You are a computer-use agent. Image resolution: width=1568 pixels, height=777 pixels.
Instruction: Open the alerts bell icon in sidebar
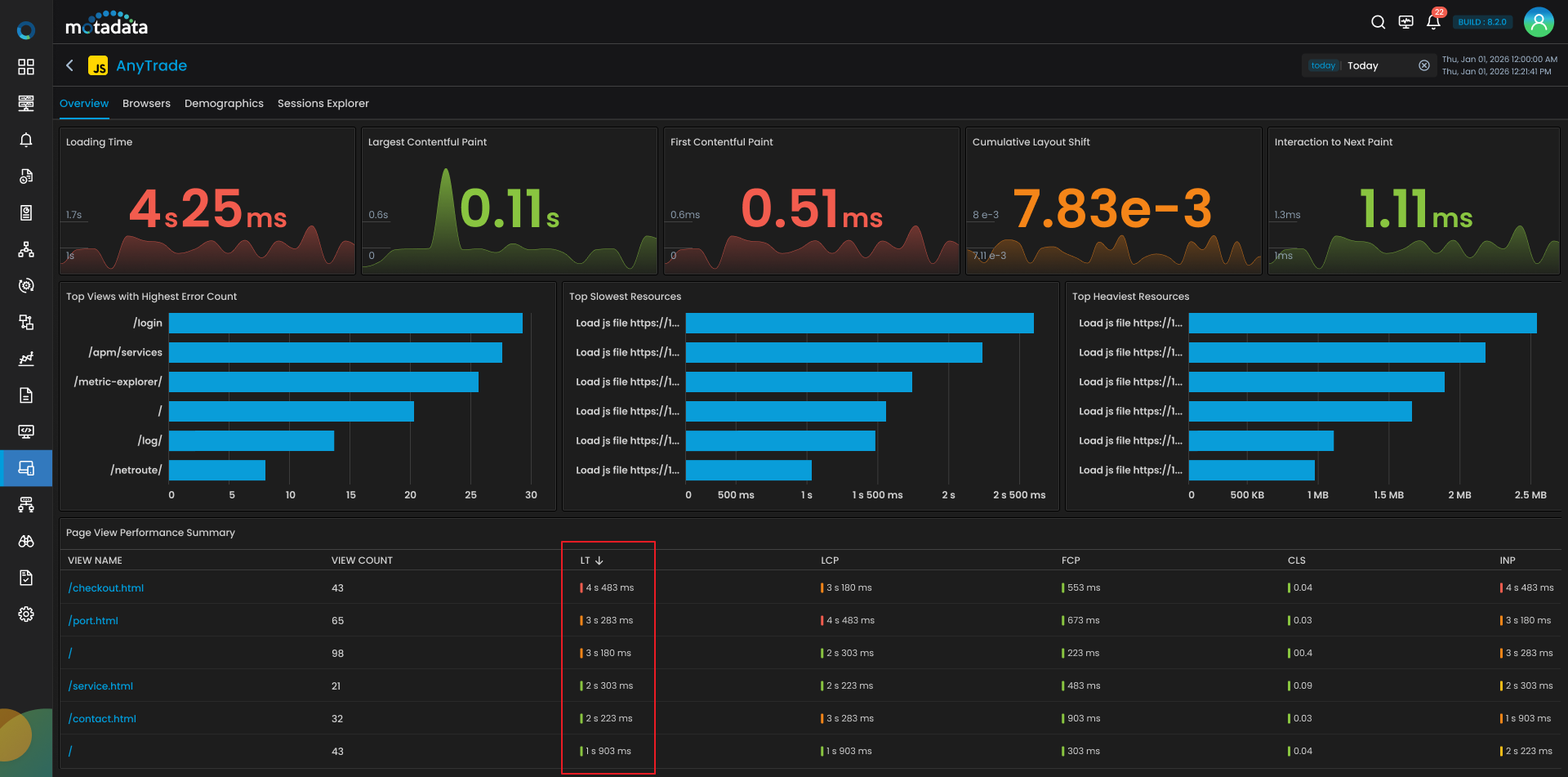coord(26,140)
